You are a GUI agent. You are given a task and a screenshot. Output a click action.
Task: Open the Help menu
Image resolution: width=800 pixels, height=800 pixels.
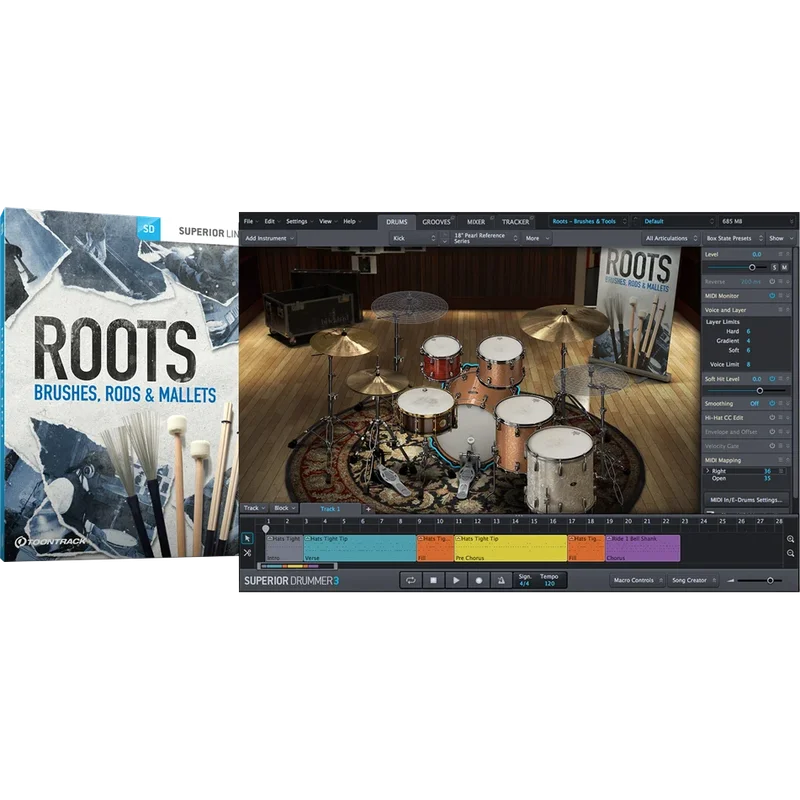point(352,221)
